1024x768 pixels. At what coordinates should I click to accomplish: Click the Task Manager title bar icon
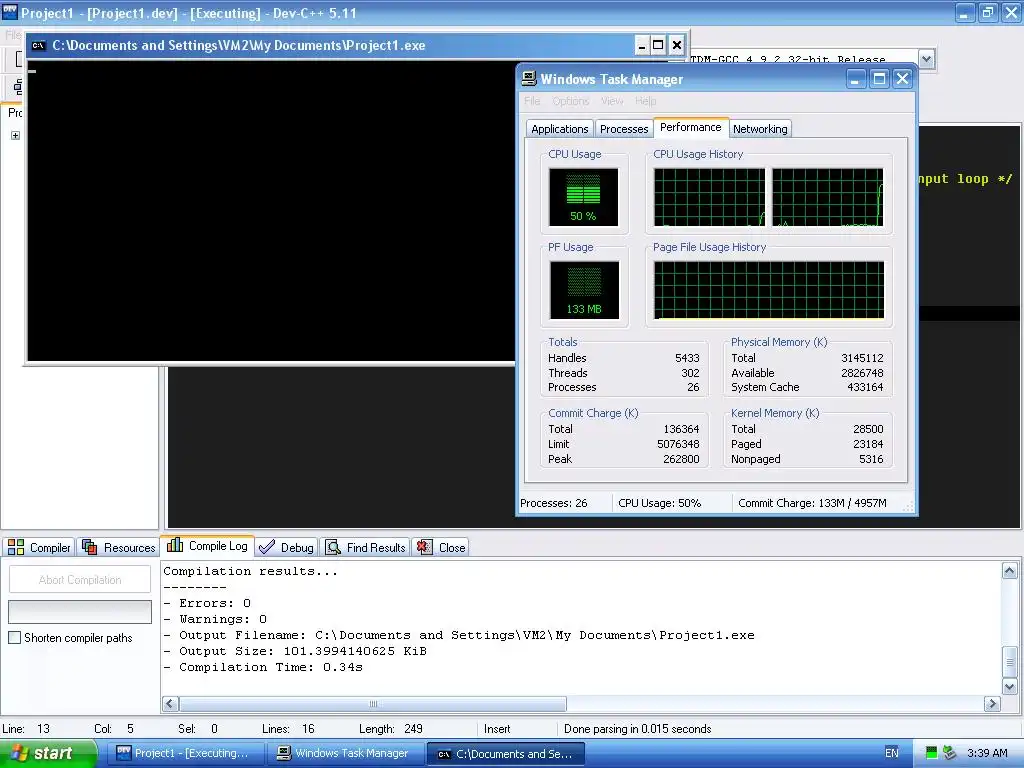528,79
